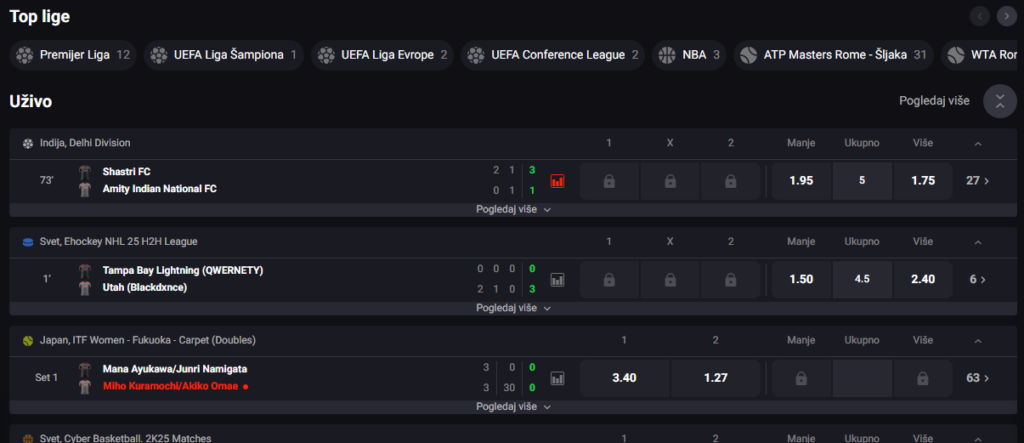
Task: Open statistics icon for Ayukawa/Namigata tennis match
Action: click(557, 378)
